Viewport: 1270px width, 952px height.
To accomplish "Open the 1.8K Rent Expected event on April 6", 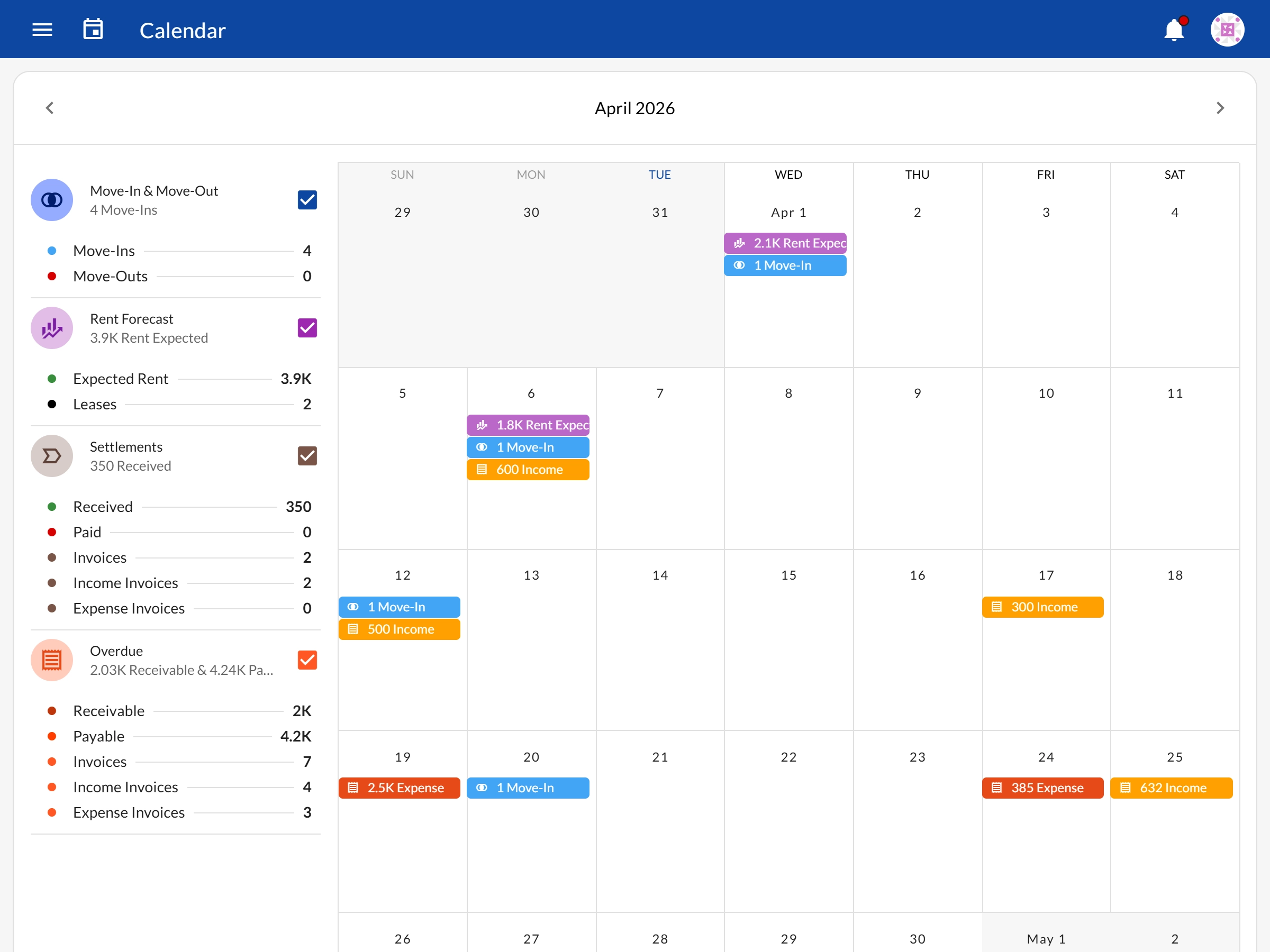I will [528, 425].
